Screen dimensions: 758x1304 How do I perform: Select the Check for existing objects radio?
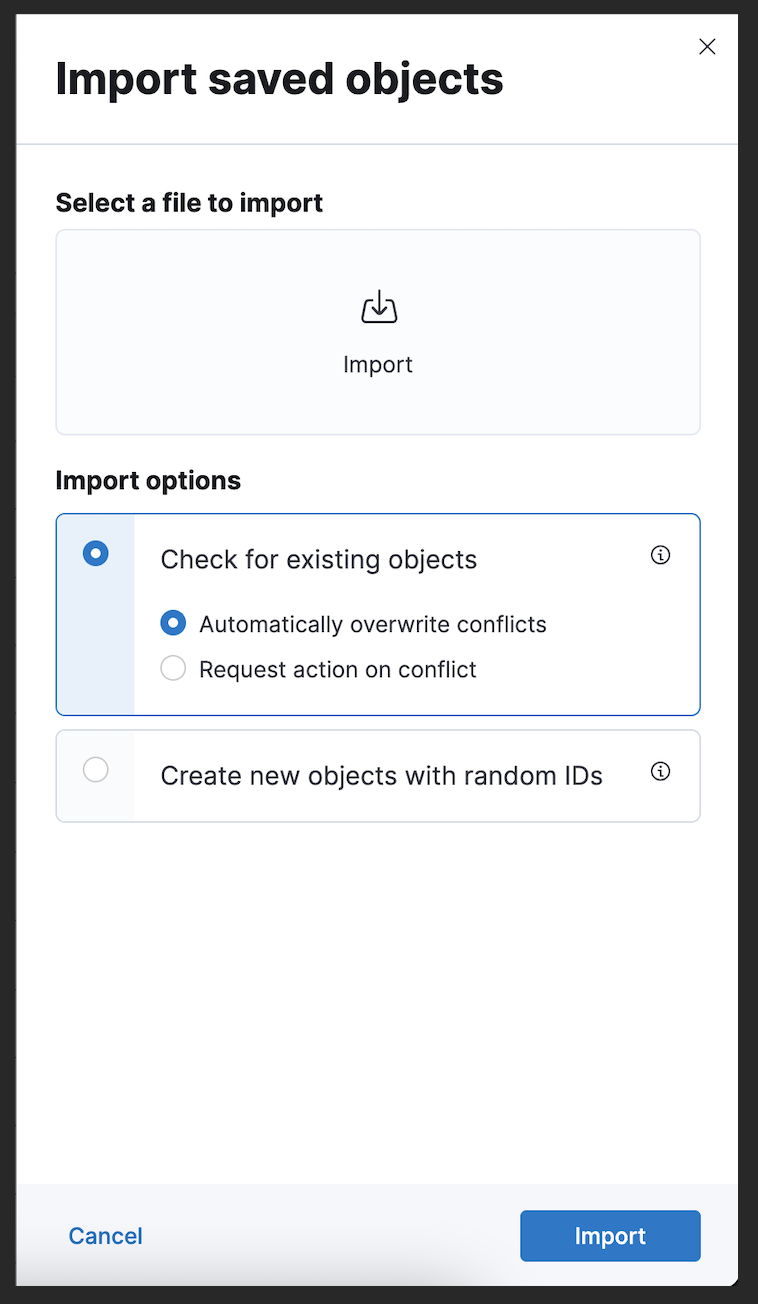click(96, 553)
